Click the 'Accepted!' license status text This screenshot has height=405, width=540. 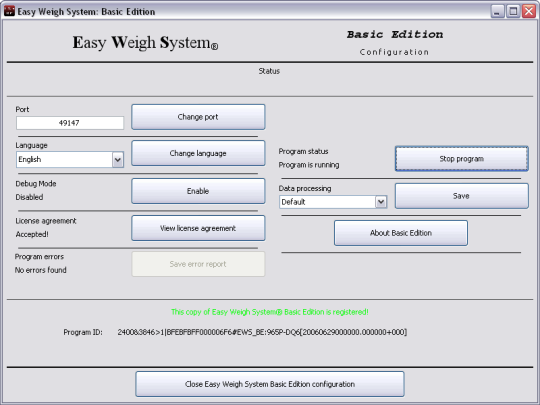32,234
